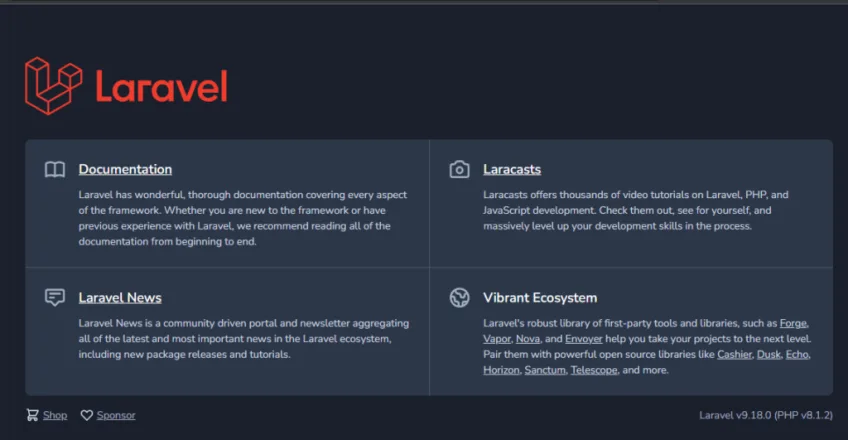Follow the Vapor link
This screenshot has width=848, height=440.
(x=496, y=339)
